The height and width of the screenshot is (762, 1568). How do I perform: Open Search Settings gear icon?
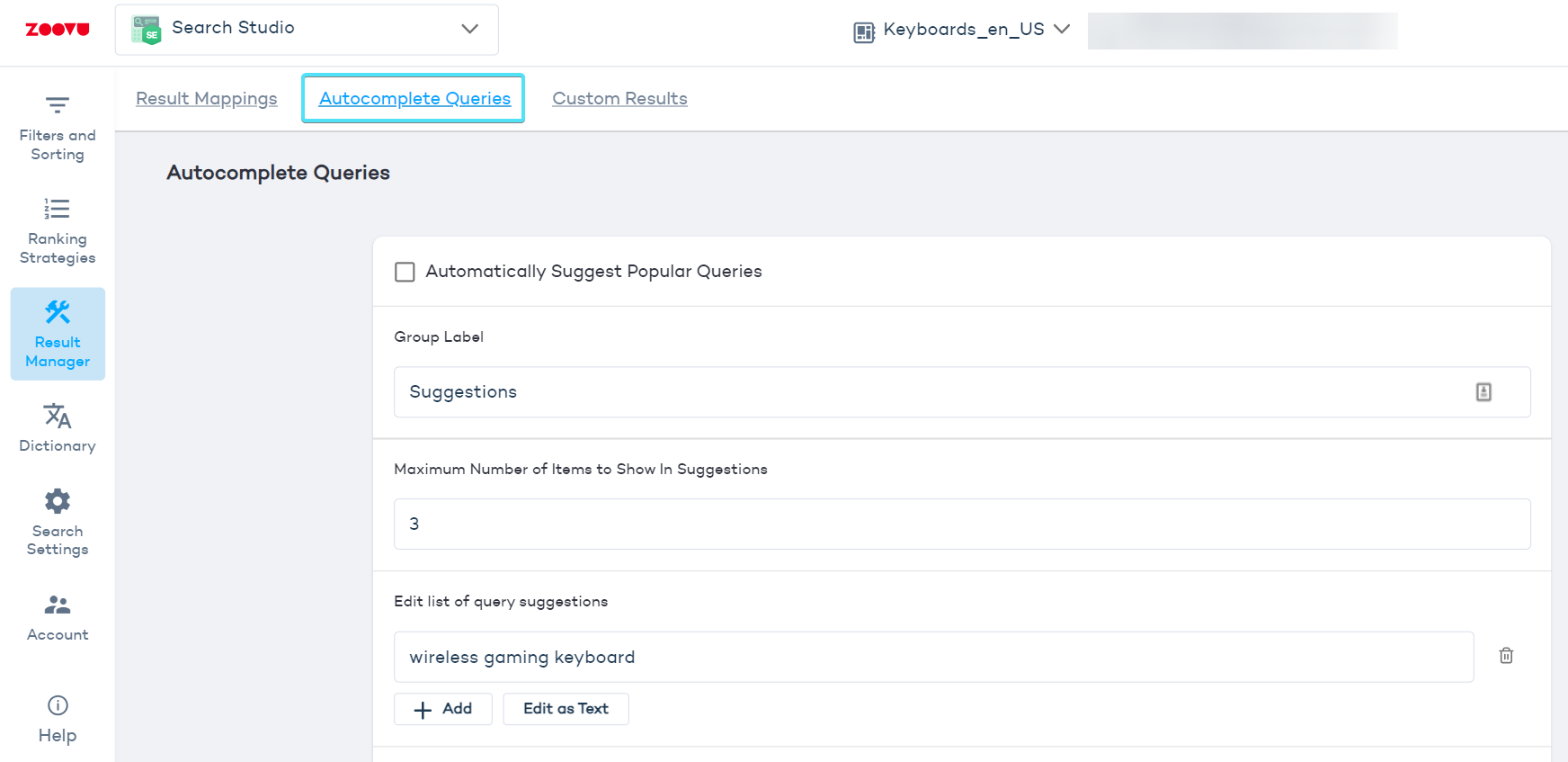pyautogui.click(x=58, y=502)
